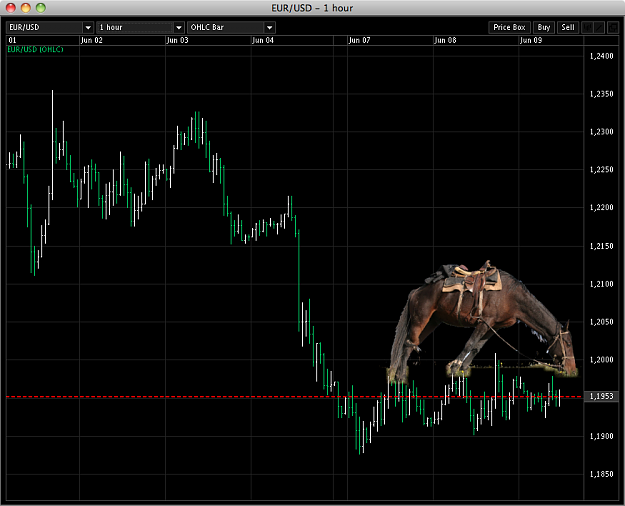Image resolution: width=625 pixels, height=506 pixels.
Task: Click the 1.2250 price axis label
Action: point(601,170)
